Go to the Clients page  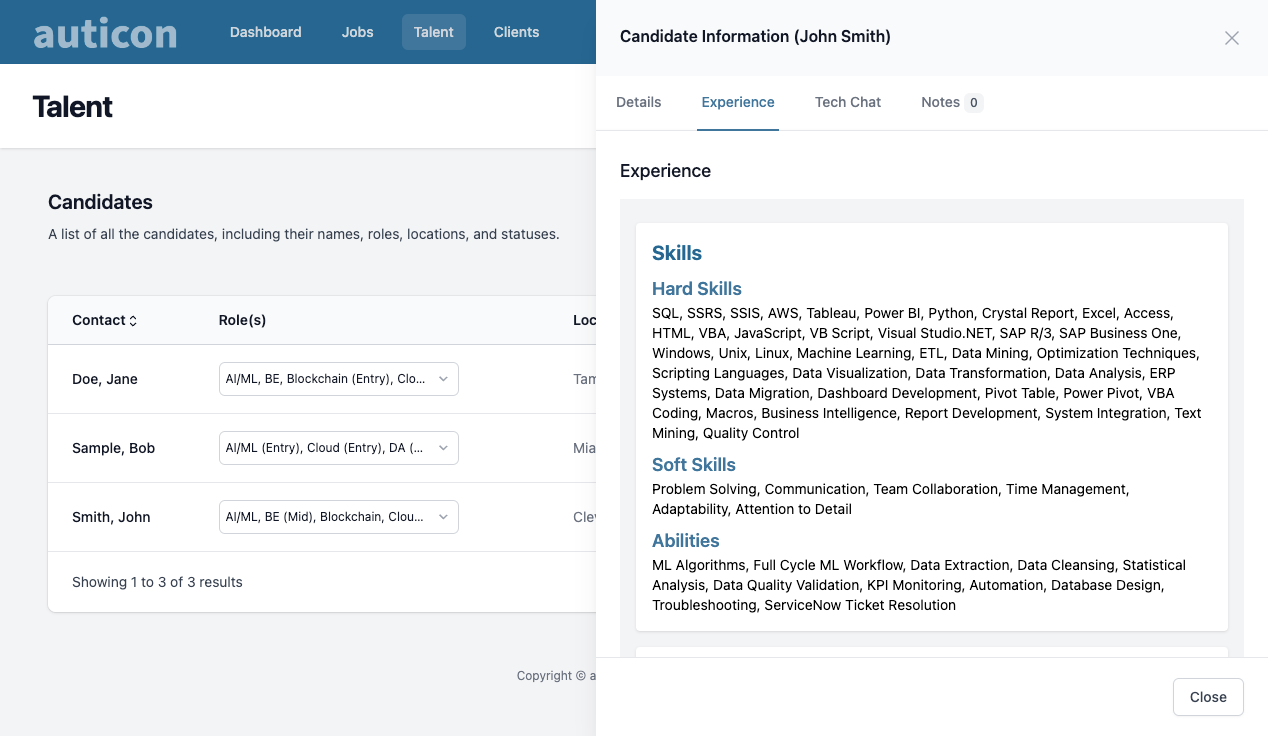(516, 32)
